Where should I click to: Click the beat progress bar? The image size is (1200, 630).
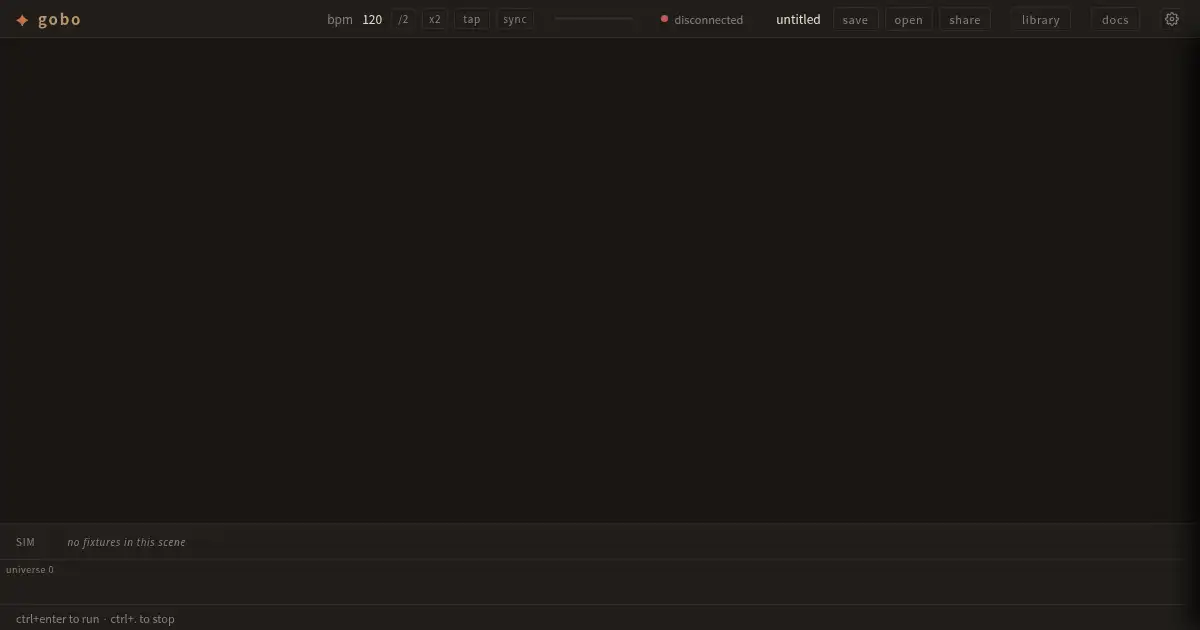(594, 18)
